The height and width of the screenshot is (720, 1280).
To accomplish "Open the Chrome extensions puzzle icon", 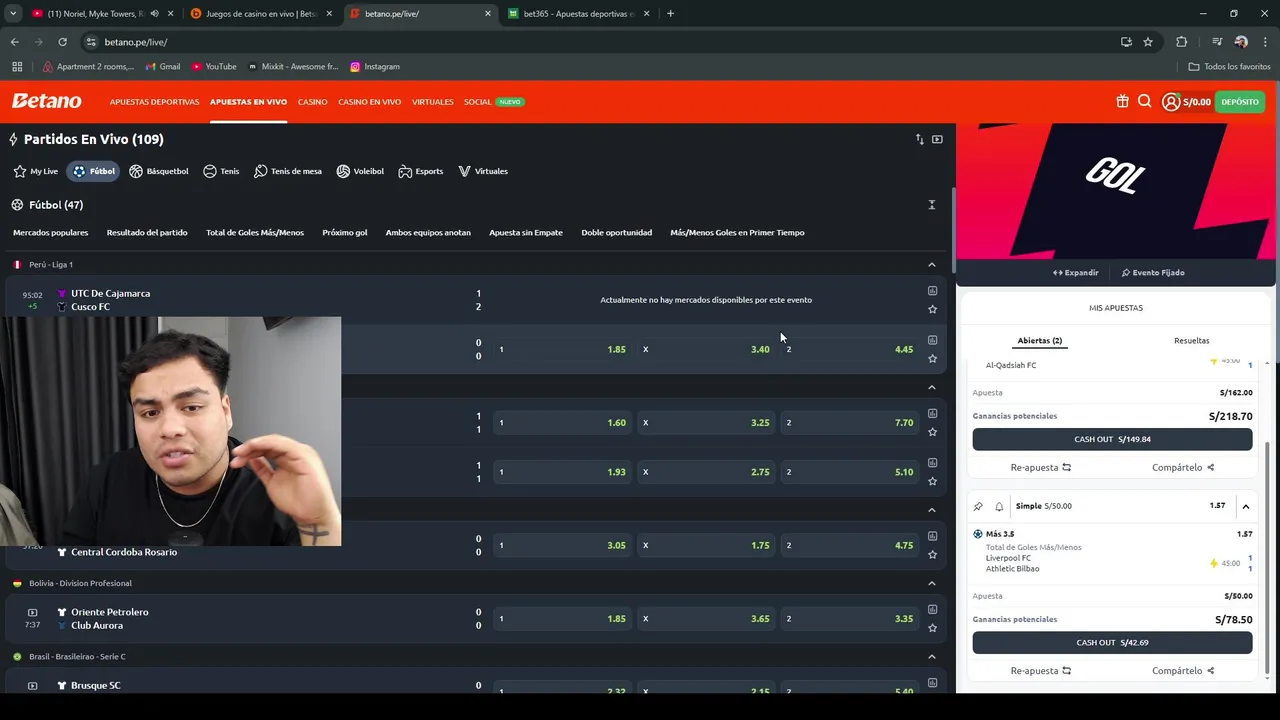I will [1181, 42].
